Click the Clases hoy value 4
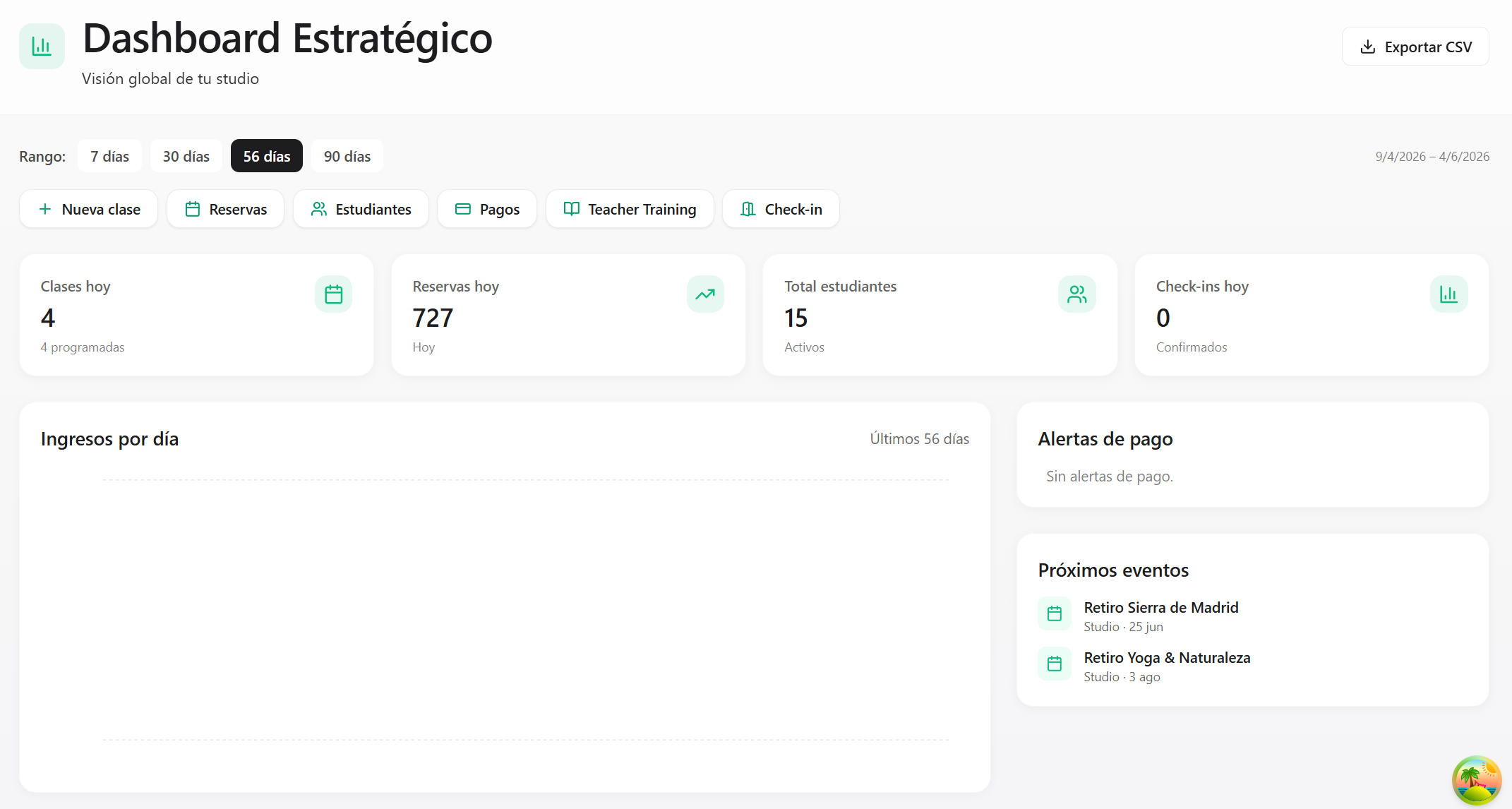This screenshot has width=1512, height=809. pos(48,318)
